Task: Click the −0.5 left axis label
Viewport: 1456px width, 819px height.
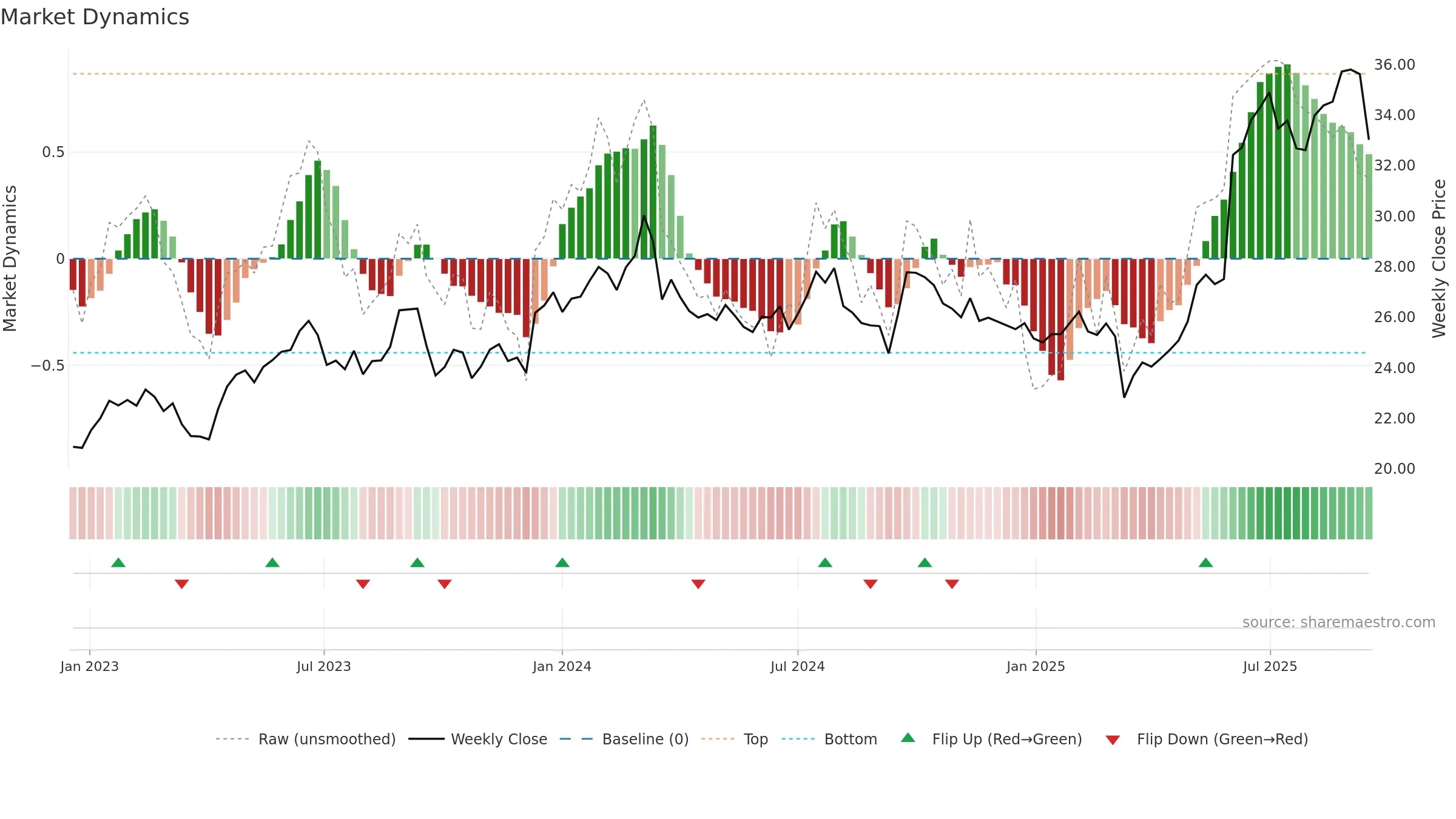Action: (47, 365)
